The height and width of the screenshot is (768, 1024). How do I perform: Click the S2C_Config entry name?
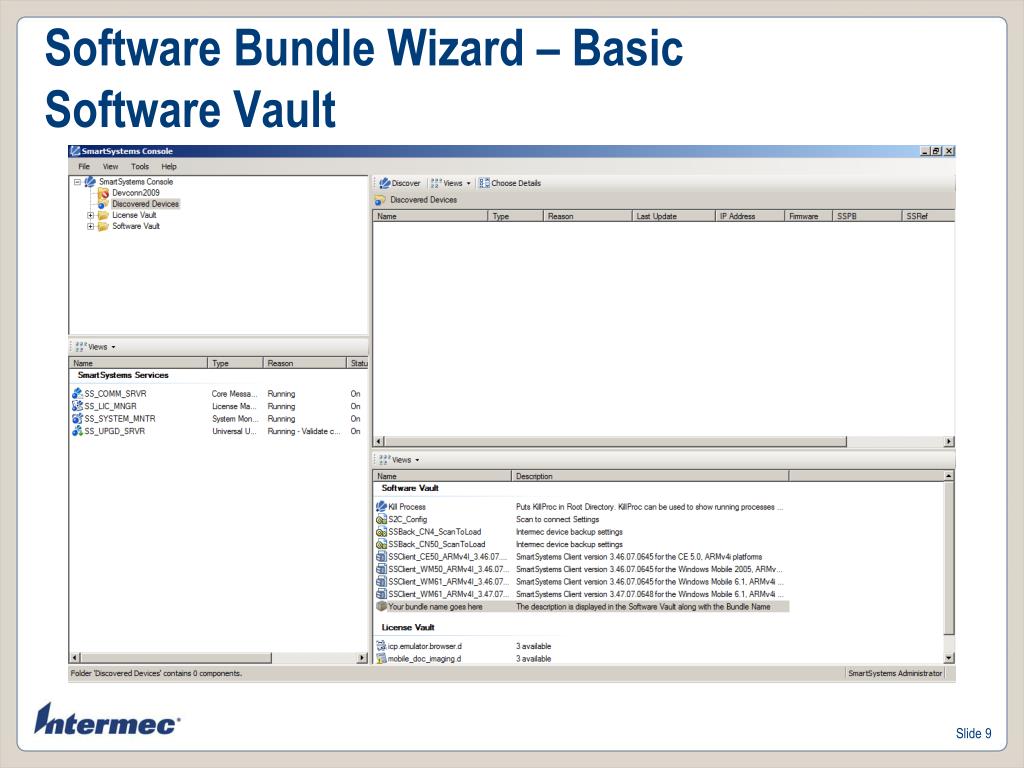tap(408, 519)
